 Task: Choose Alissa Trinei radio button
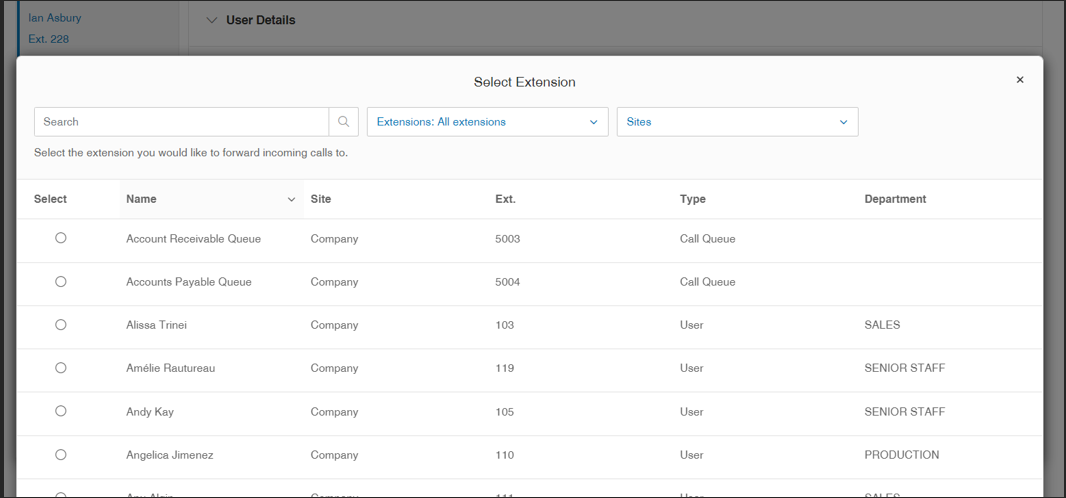[61, 325]
